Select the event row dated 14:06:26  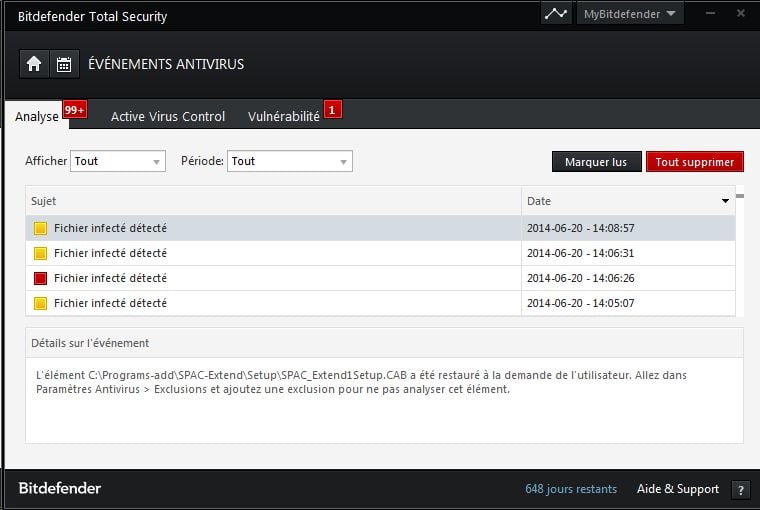point(380,278)
